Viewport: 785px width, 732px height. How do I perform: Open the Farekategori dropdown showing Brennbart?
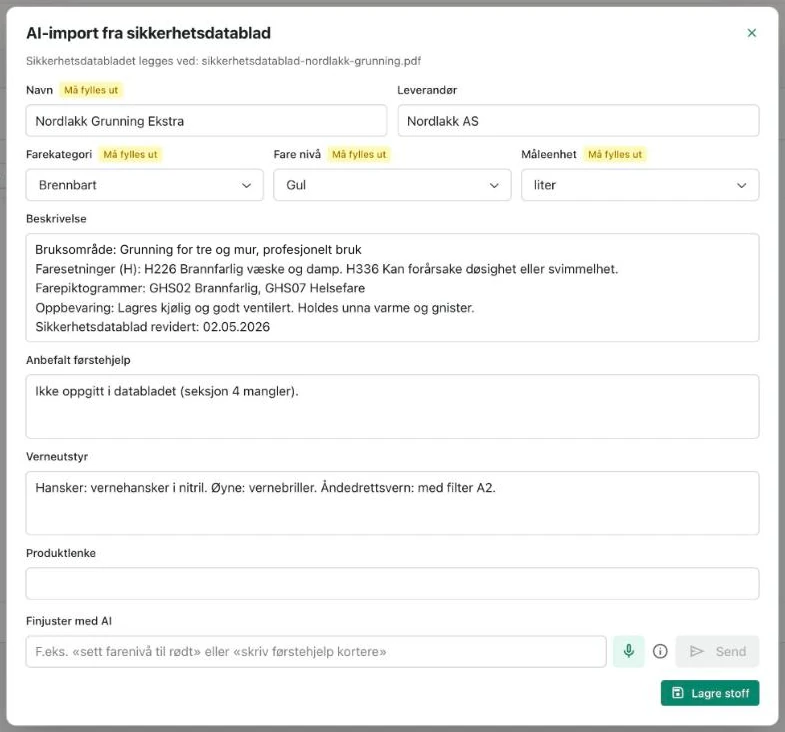point(145,185)
